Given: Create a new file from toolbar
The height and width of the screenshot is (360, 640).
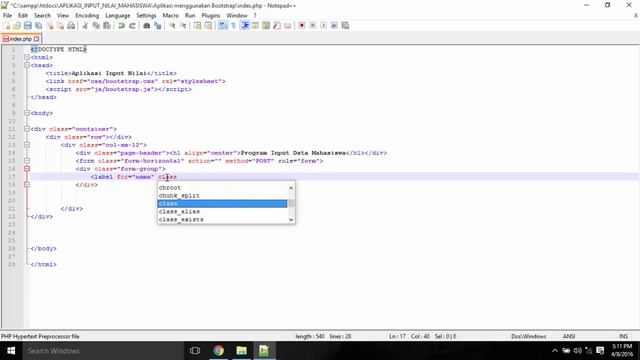Looking at the screenshot, I should 7,26.
